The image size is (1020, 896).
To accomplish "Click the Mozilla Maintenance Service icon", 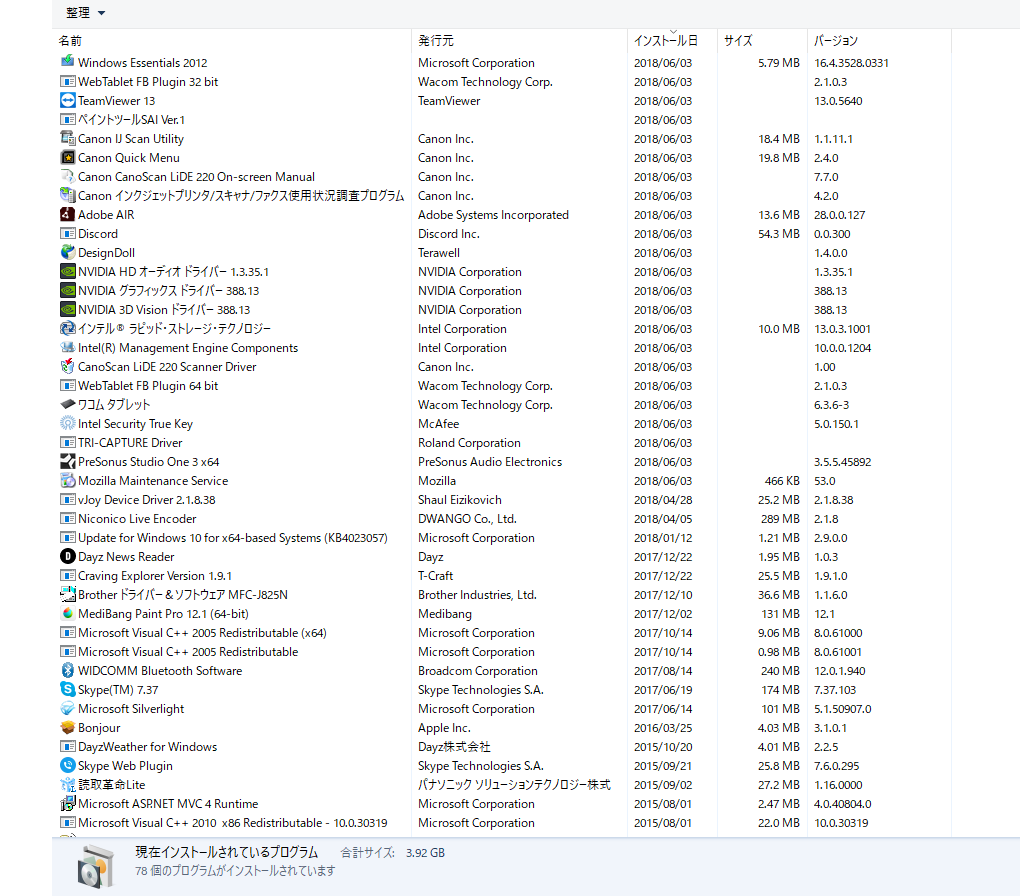I will pyautogui.click(x=68, y=480).
